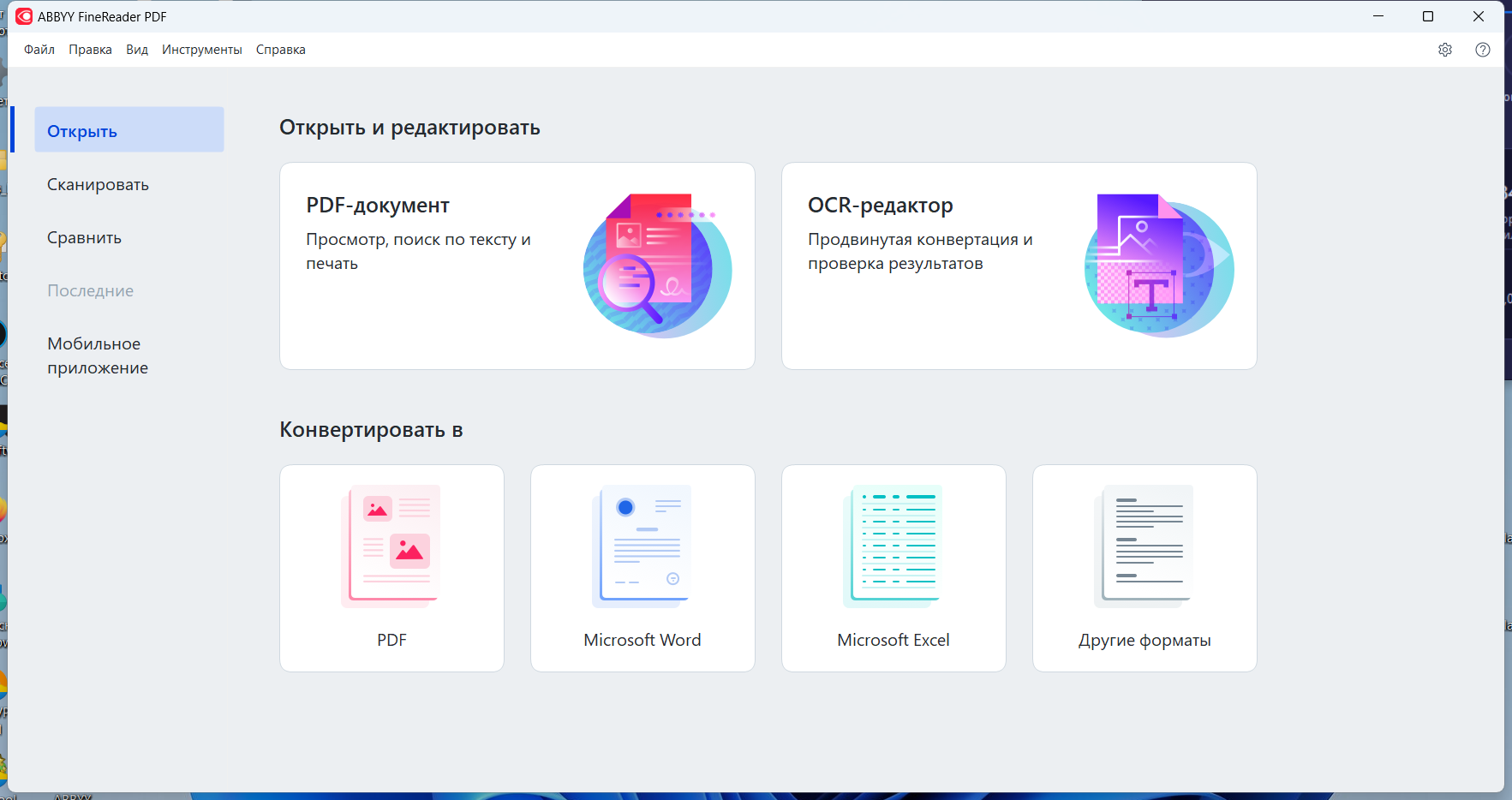This screenshot has width=1512, height=800.
Task: Maximize the ABBYY FineReader window
Action: pos(1428,16)
